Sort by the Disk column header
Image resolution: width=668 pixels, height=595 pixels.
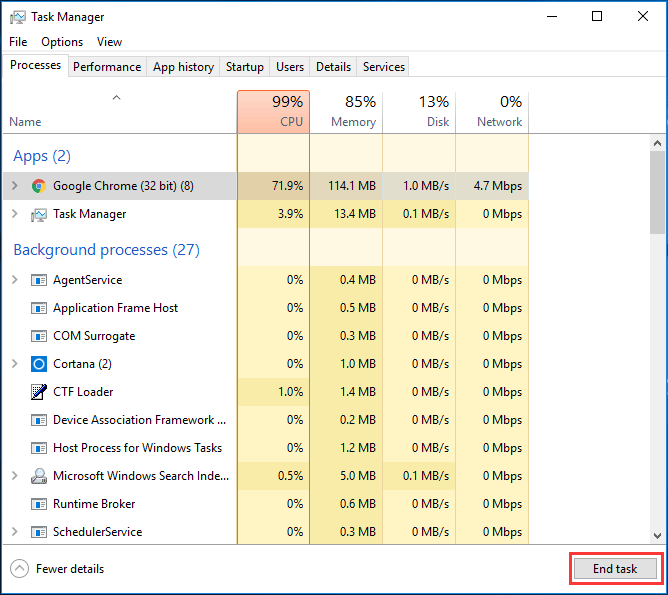[419, 112]
